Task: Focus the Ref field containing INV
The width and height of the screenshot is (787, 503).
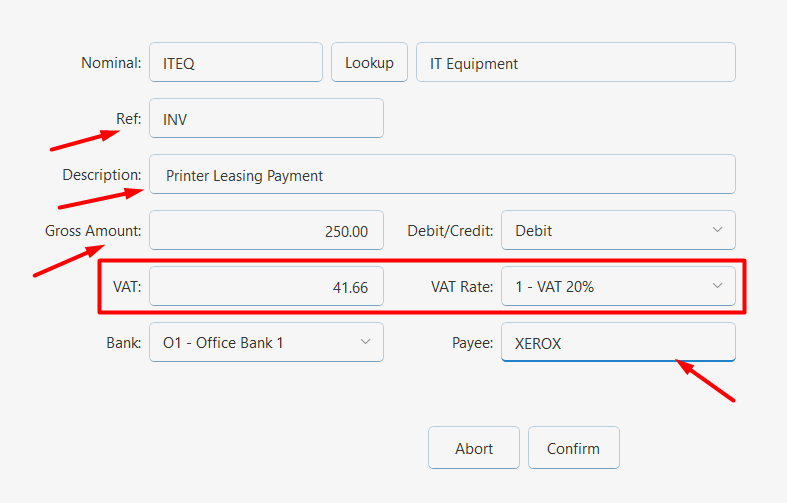Action: coord(267,118)
